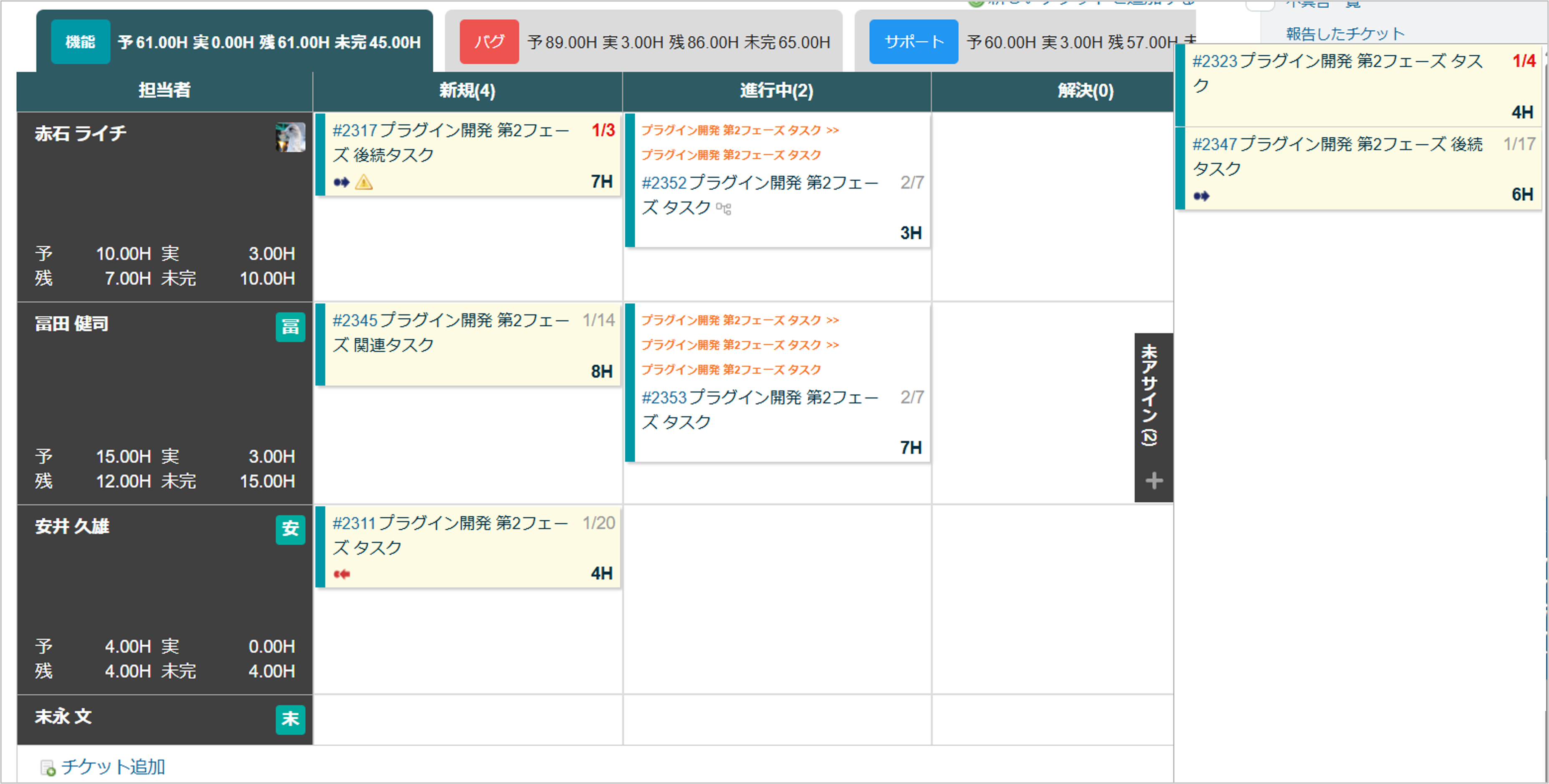Click red relation arrow icon on ticket #2311
The image size is (1549, 784).
[341, 574]
